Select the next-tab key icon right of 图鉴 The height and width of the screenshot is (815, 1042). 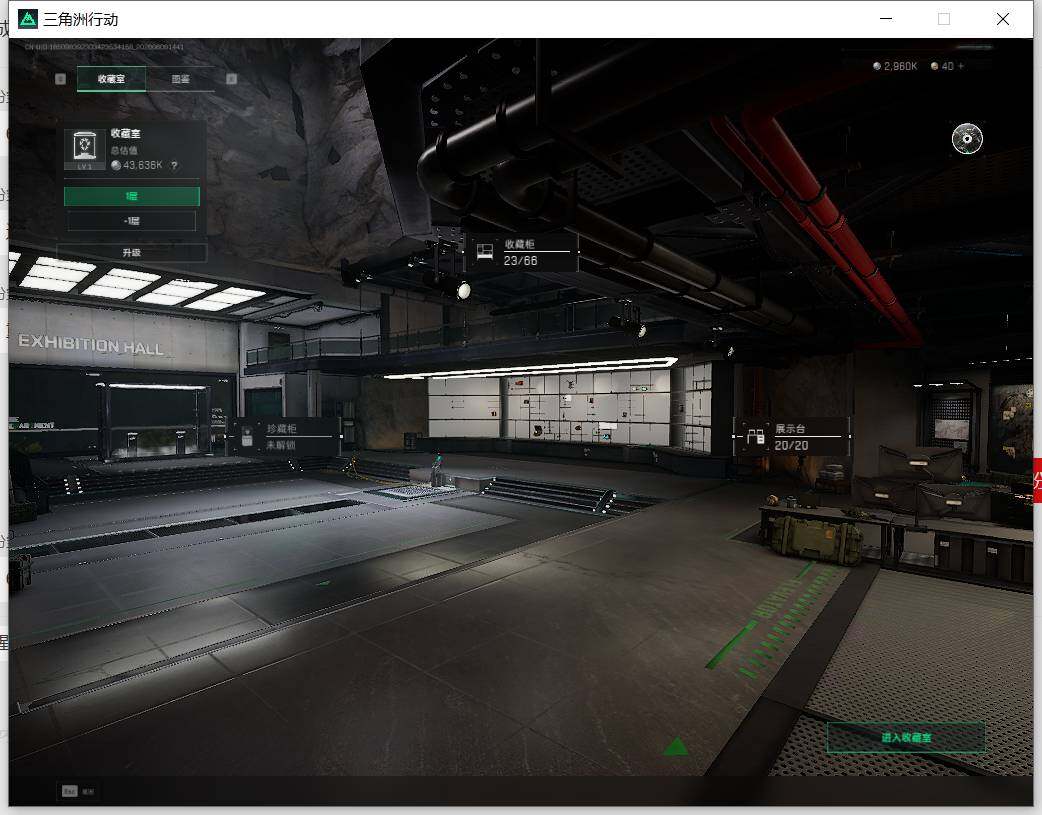(231, 79)
